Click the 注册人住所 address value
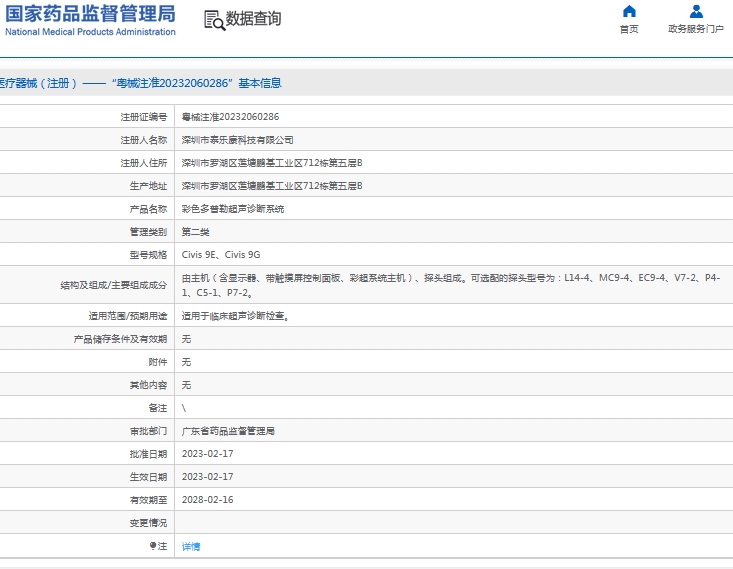The width and height of the screenshot is (733, 569). click(x=272, y=163)
